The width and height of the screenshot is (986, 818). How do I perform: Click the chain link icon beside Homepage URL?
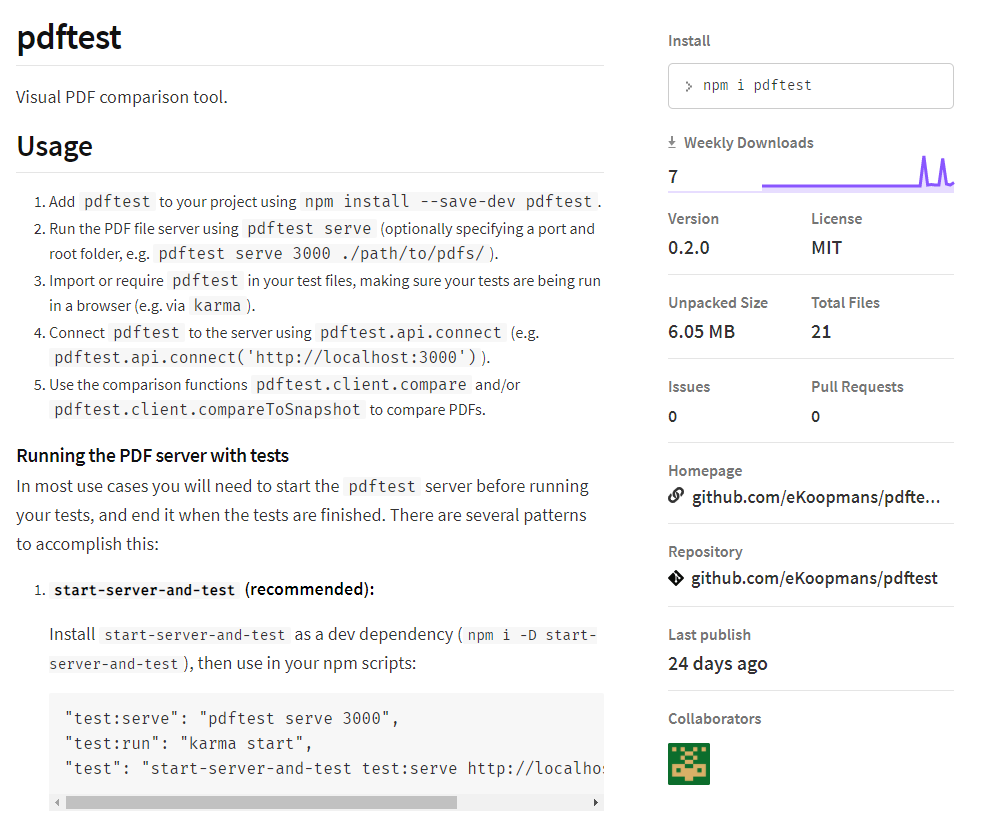(x=676, y=495)
